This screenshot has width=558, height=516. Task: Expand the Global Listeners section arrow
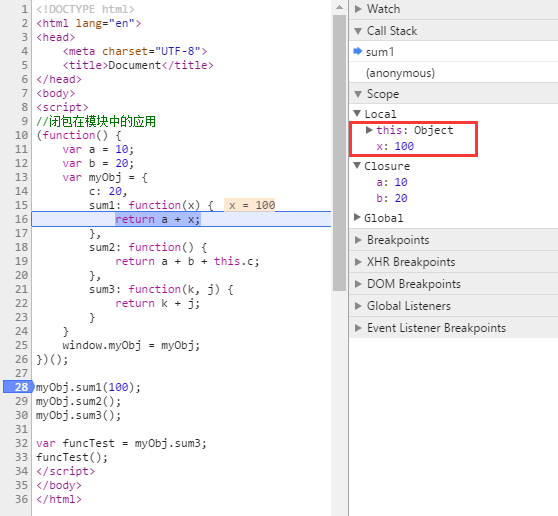pos(358,306)
